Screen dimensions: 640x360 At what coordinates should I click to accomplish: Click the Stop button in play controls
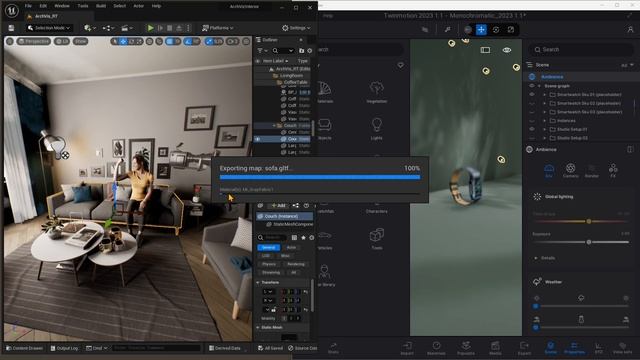click(x=169, y=28)
